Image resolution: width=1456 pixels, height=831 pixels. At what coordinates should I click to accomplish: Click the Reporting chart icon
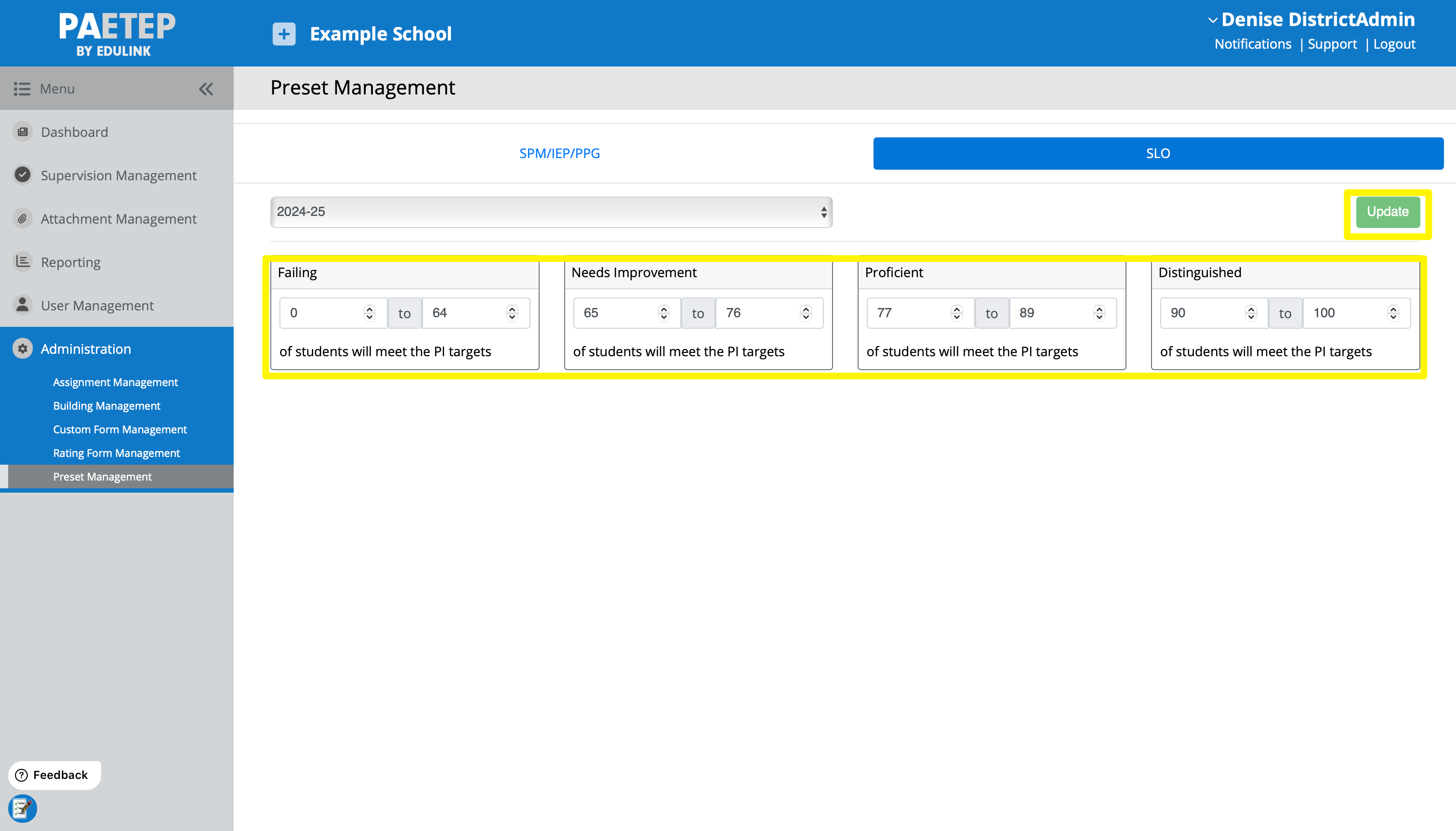point(22,261)
